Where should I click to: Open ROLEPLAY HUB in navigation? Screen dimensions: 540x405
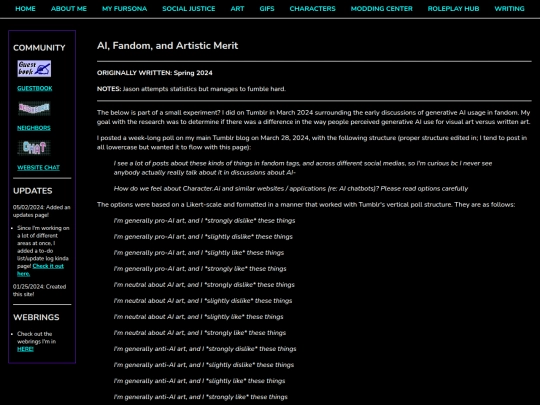453,9
